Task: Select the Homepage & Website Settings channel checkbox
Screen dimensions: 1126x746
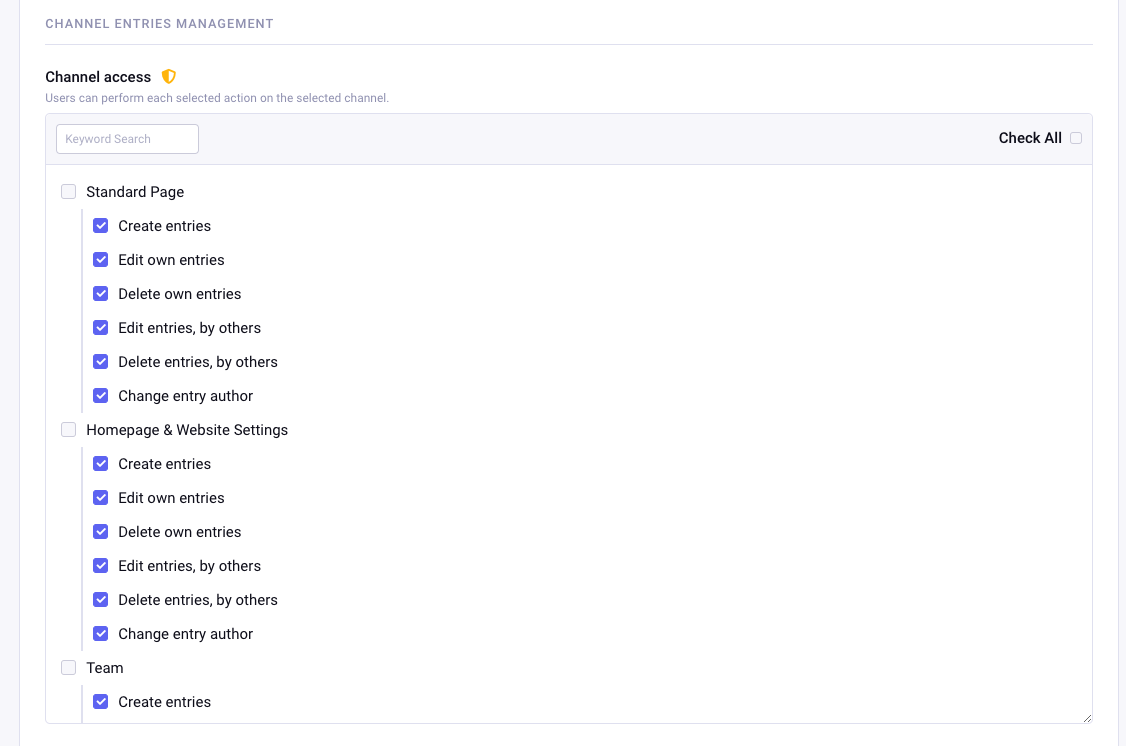Action: point(68,429)
